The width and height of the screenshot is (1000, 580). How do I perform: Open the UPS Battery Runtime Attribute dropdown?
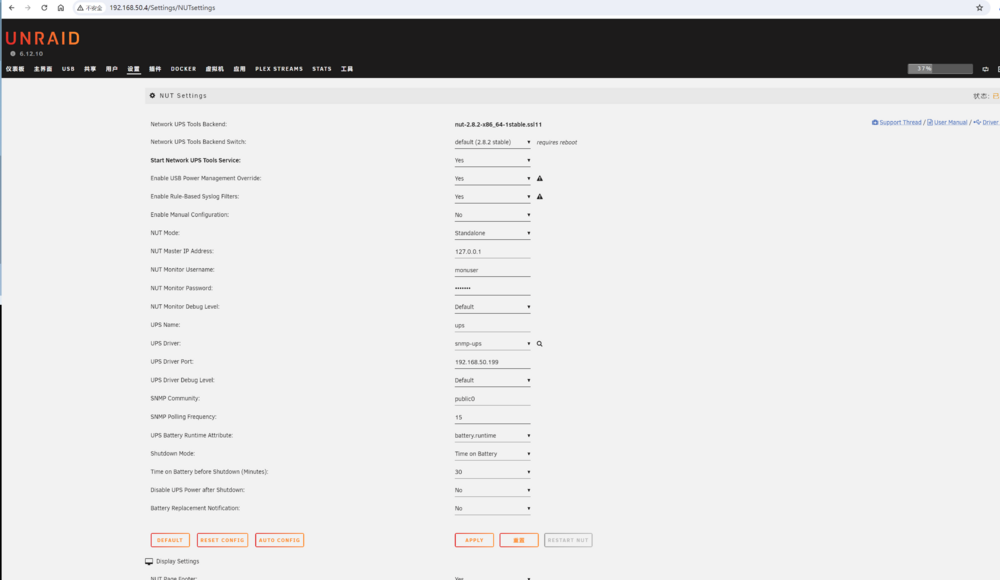[x=492, y=436]
